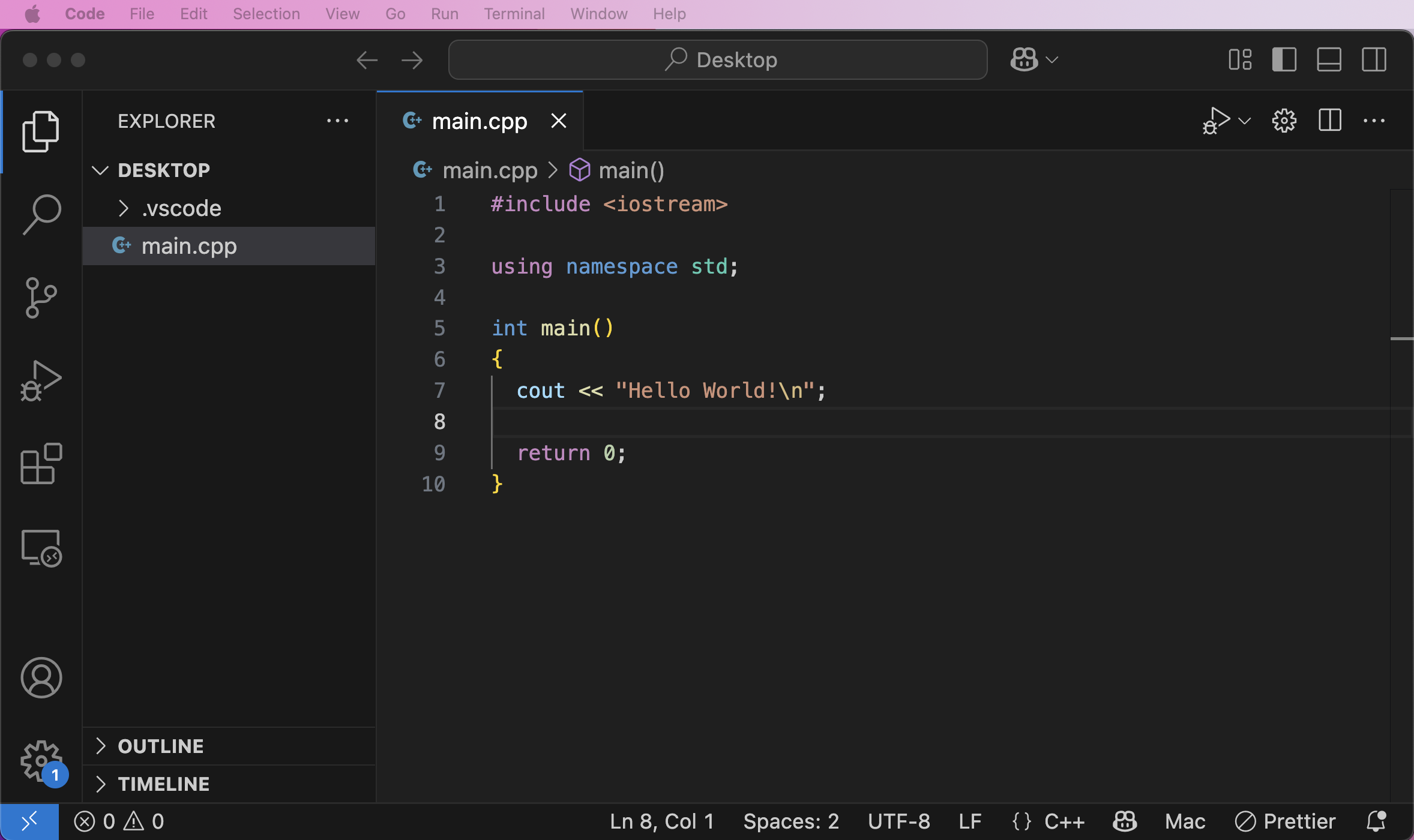Select the main.cpp editor tab
Screen dimensions: 1414x840
pos(480,121)
